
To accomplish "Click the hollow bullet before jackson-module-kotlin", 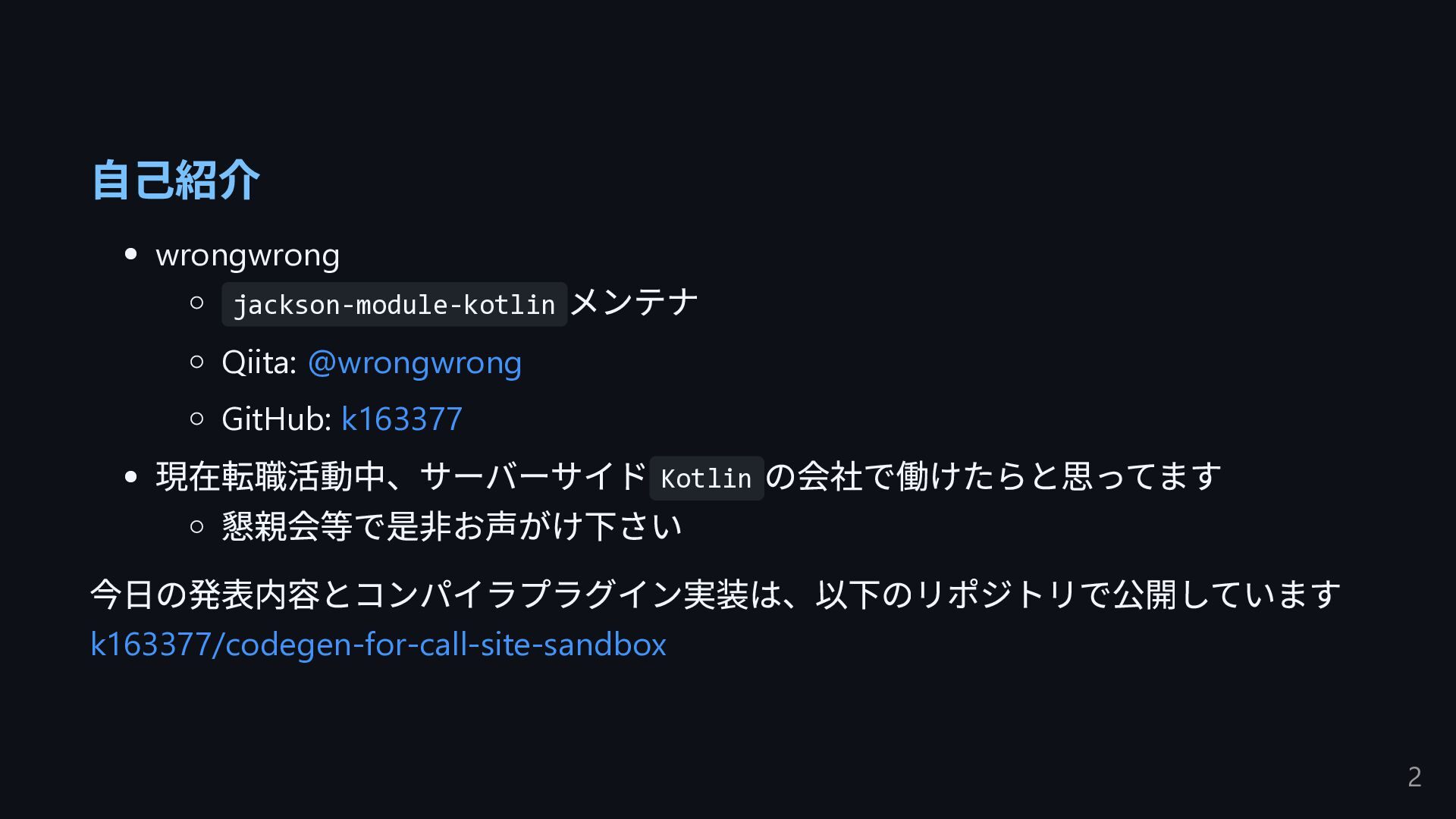I will pyautogui.click(x=197, y=303).
